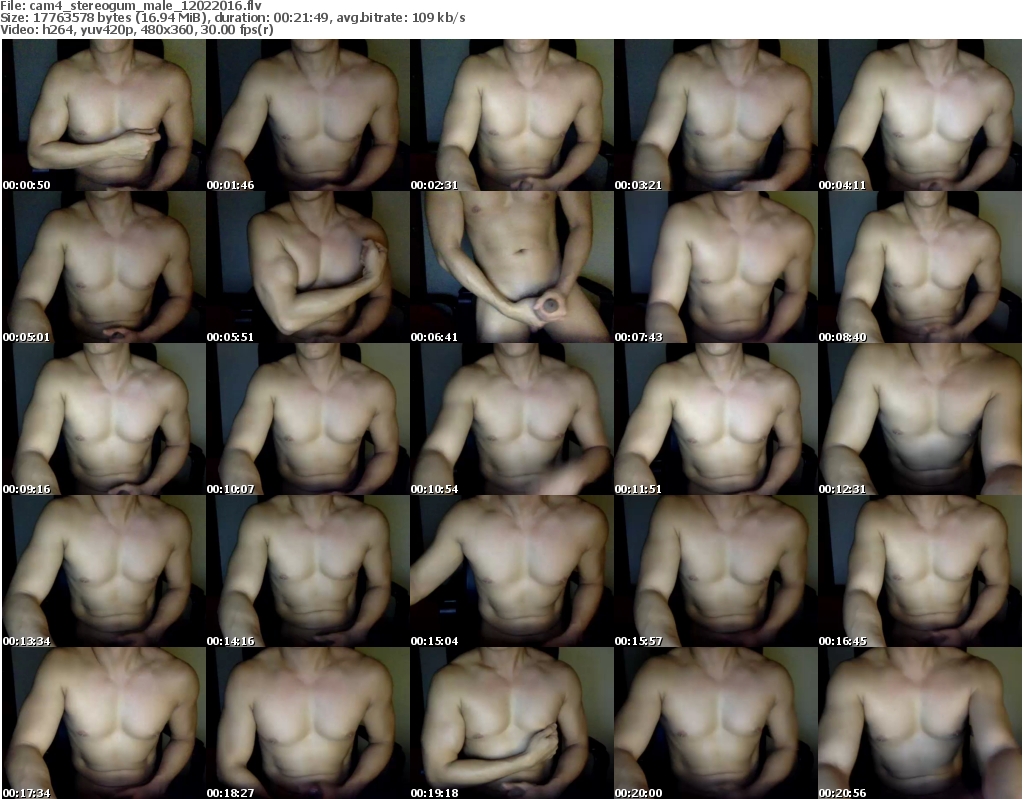Open the frame timestamped 00:09:16
The image size is (1024, 799).
104,419
